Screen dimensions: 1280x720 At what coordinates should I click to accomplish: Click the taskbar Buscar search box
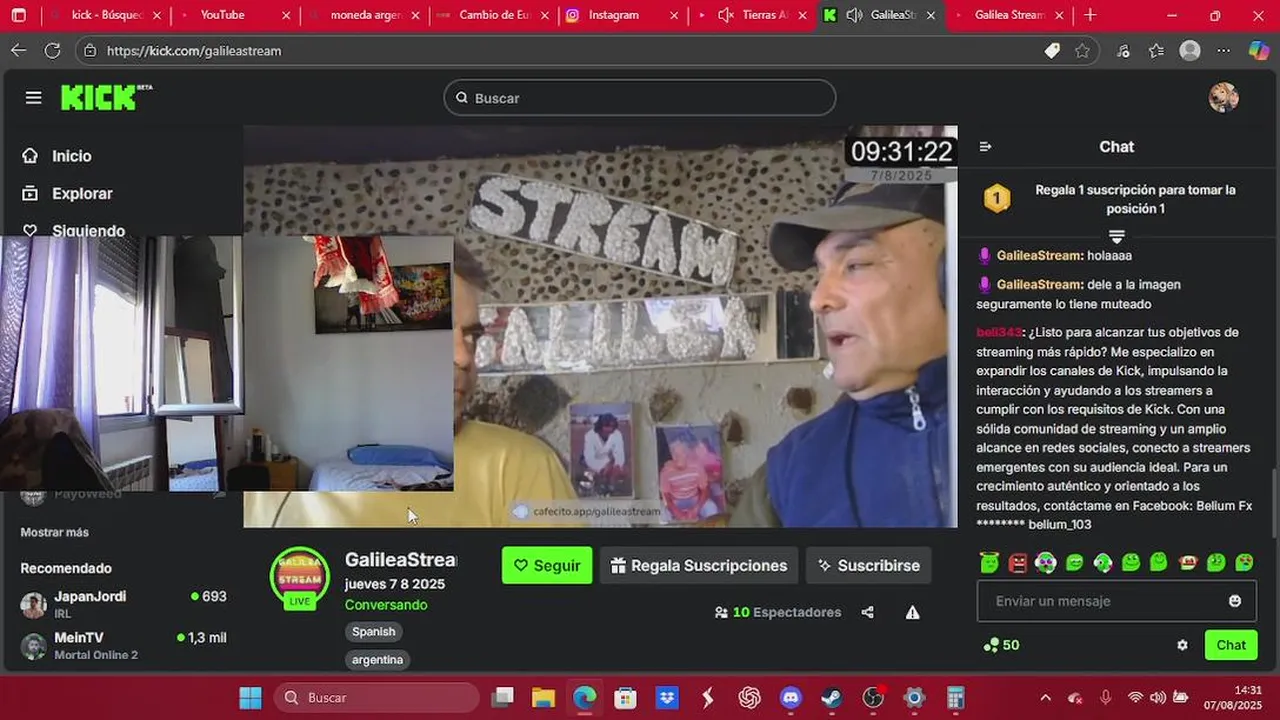[376, 697]
